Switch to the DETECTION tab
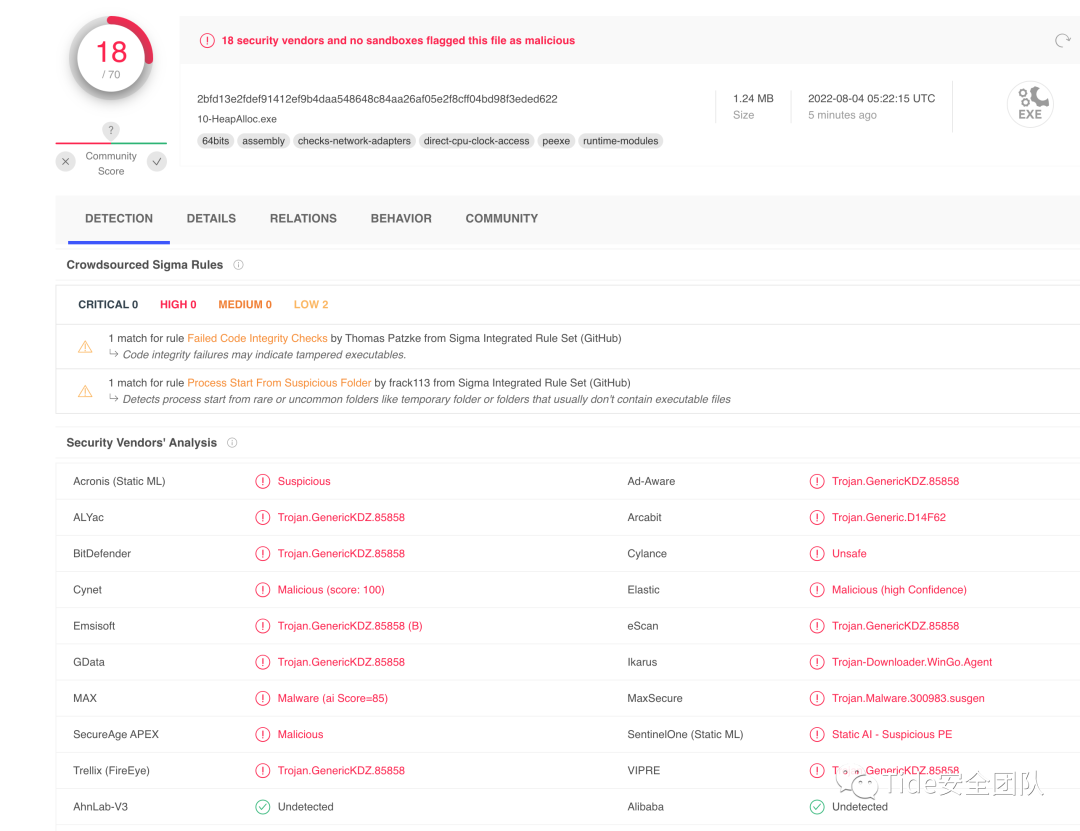 118,218
